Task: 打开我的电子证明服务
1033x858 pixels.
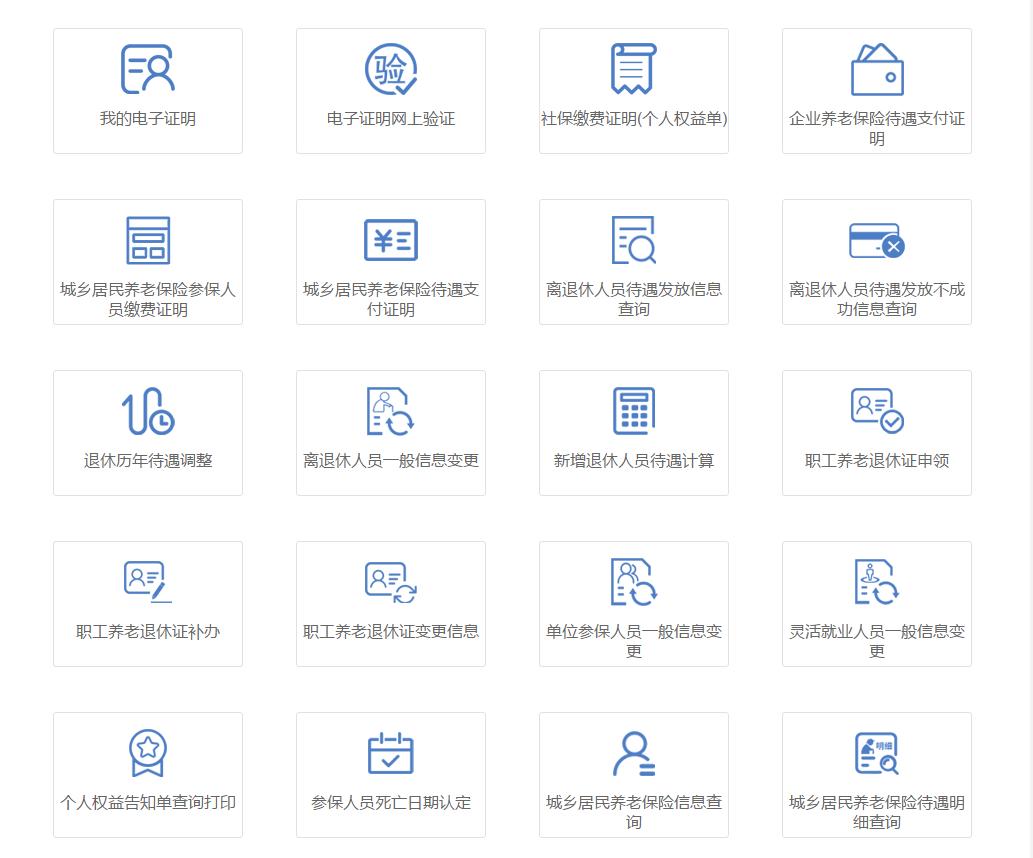Action: 147,90
